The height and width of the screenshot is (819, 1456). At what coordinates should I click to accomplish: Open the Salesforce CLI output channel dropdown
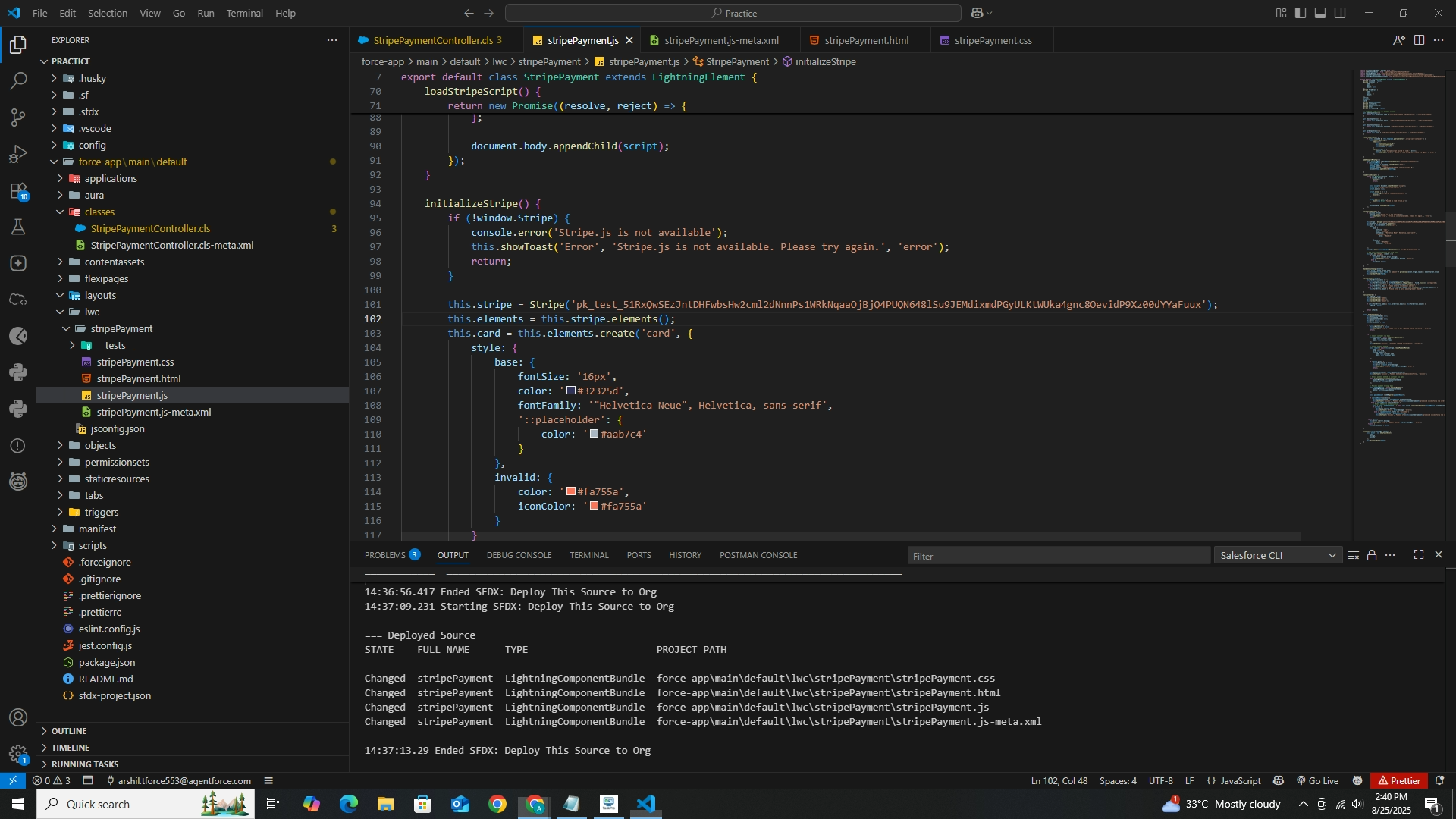pos(1278,555)
